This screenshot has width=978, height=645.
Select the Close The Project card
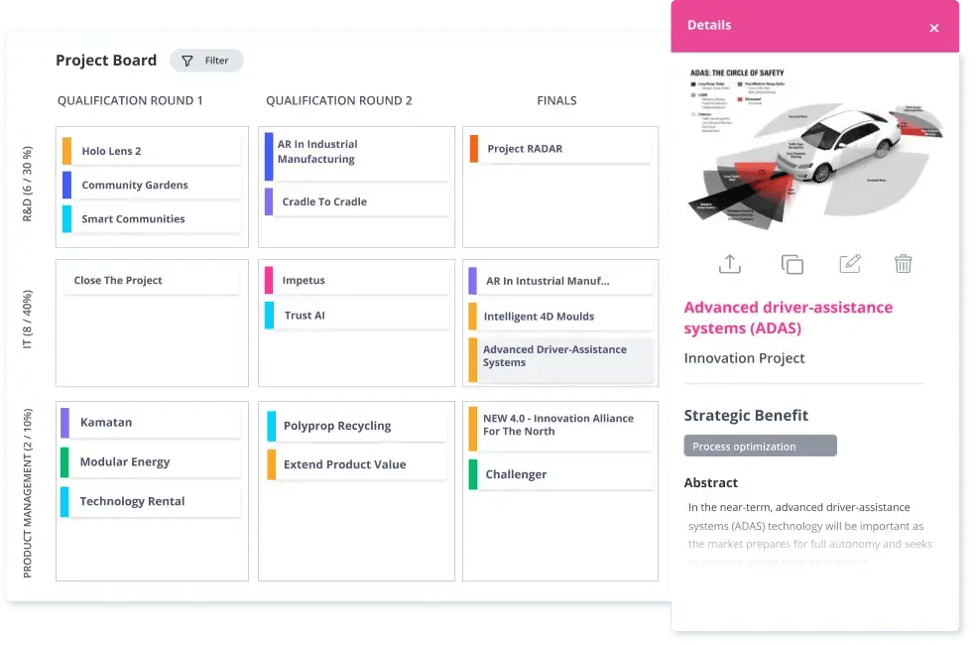pos(152,281)
